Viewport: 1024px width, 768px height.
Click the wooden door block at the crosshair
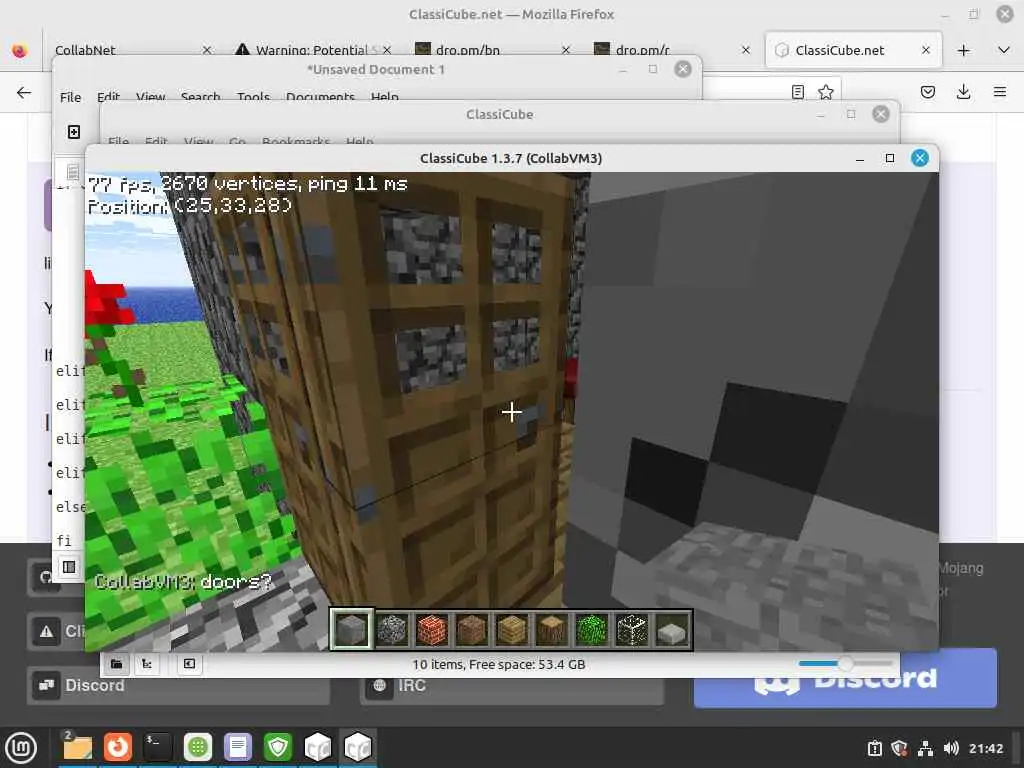[x=511, y=411]
